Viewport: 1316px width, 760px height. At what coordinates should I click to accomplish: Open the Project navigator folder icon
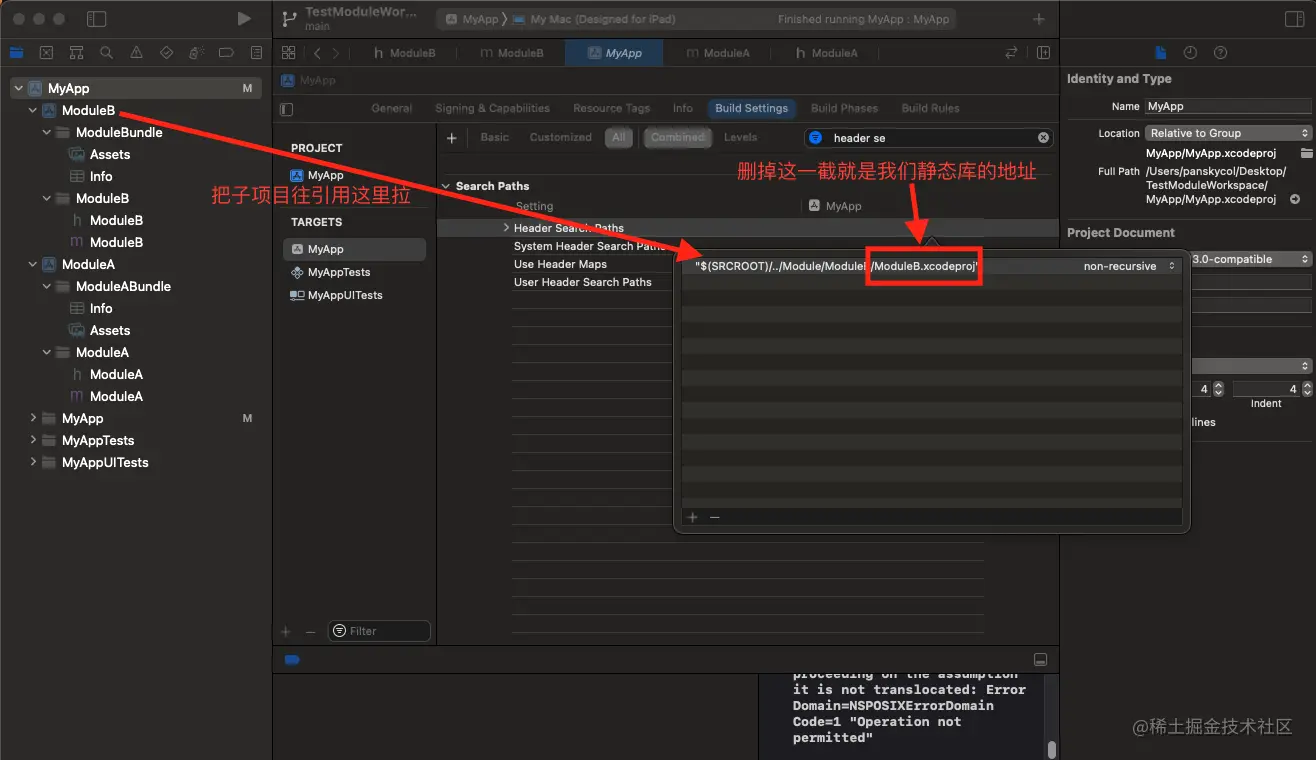click(x=16, y=52)
